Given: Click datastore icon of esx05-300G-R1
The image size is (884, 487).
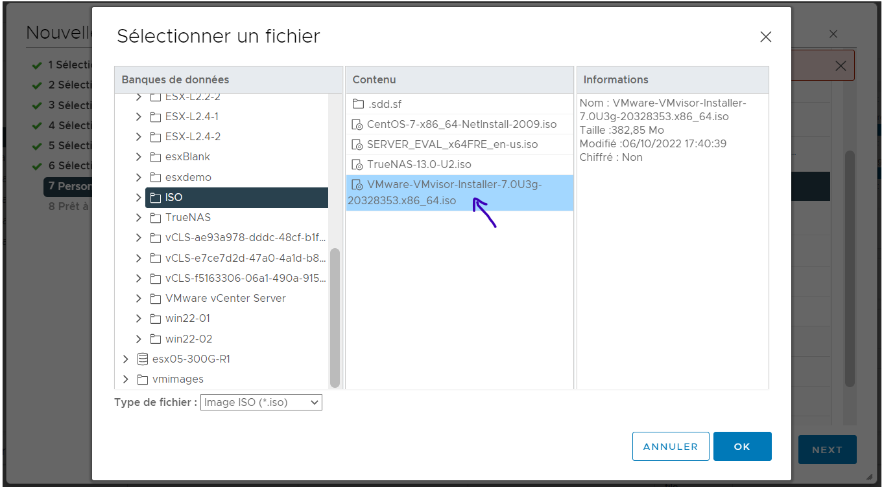Looking at the screenshot, I should (143, 359).
